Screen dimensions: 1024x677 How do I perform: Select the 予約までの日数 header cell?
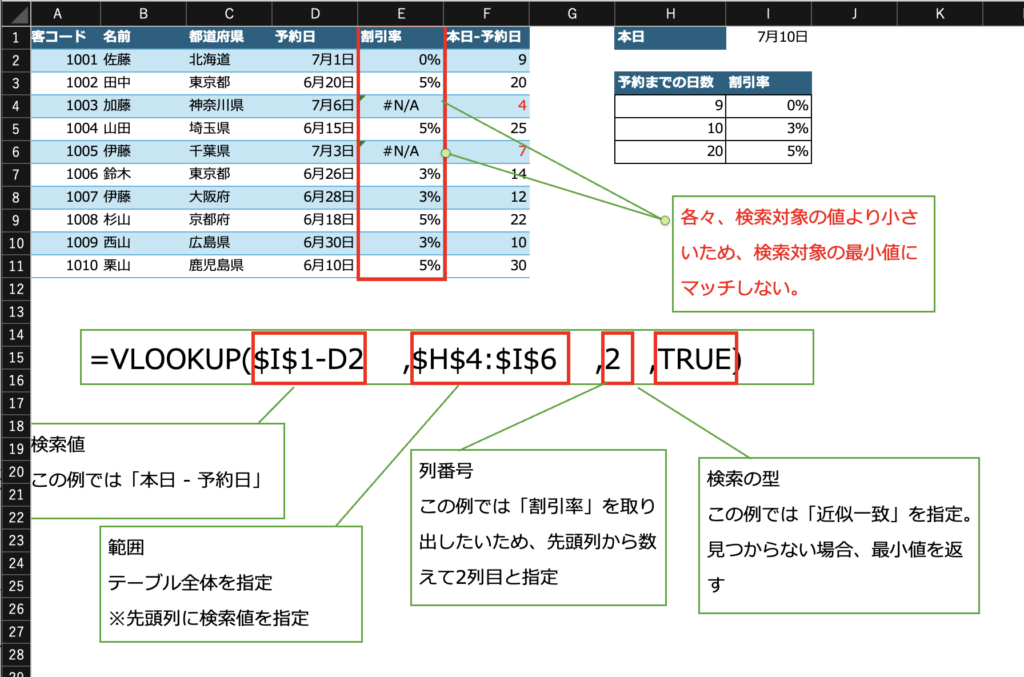pyautogui.click(x=670, y=83)
